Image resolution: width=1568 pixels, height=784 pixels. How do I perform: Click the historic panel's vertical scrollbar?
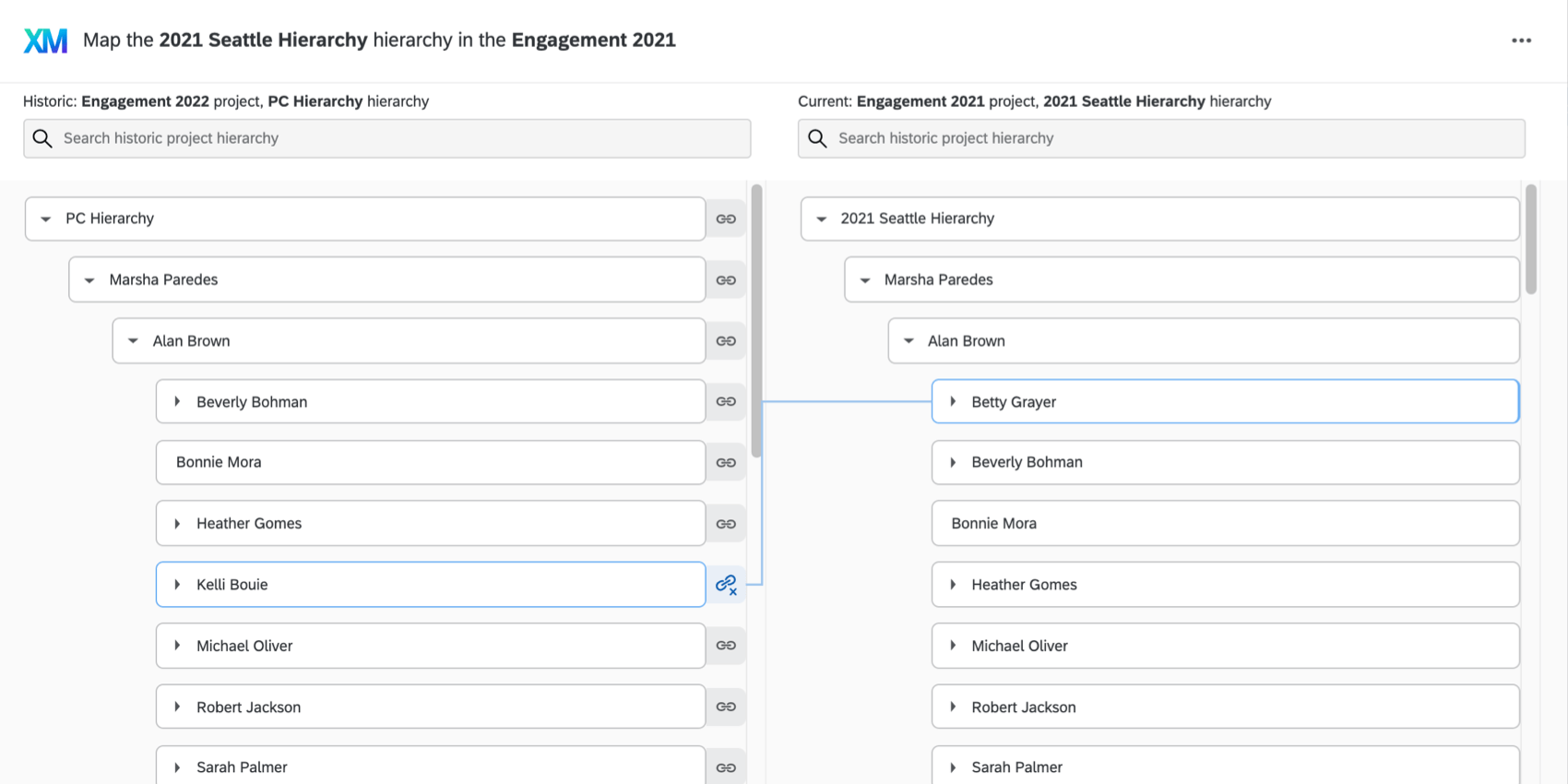pyautogui.click(x=756, y=323)
